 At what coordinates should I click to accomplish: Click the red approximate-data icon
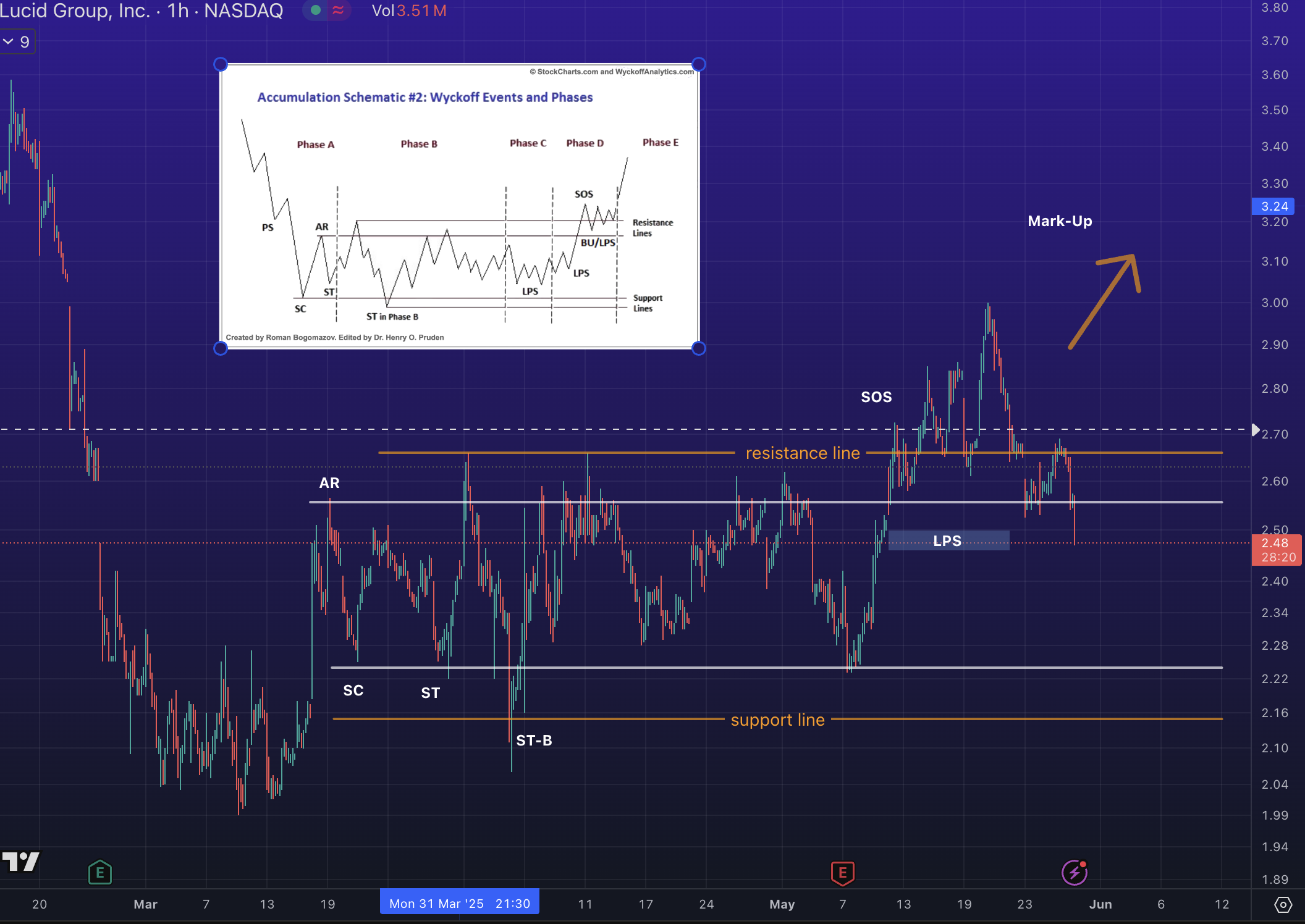[x=338, y=10]
